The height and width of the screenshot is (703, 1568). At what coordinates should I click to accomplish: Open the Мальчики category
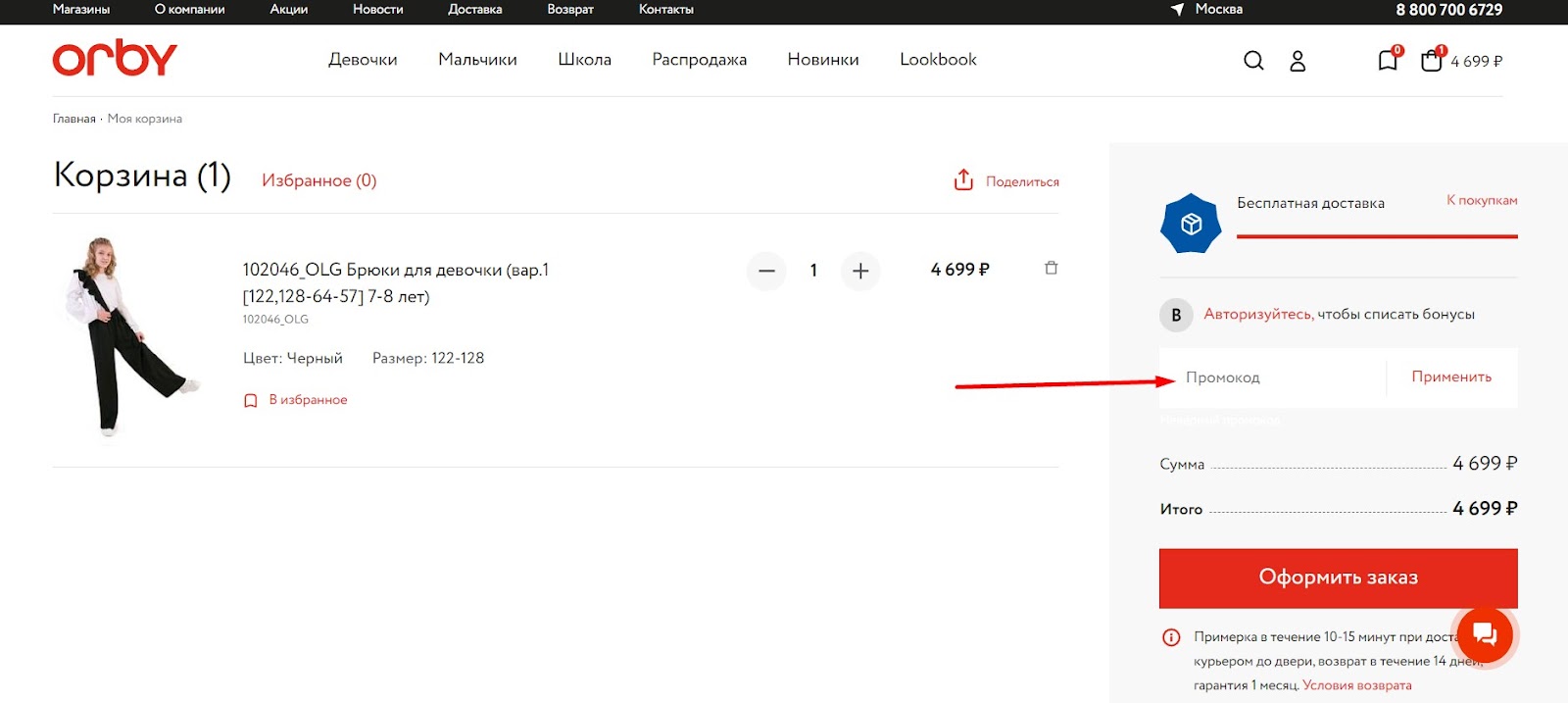[477, 60]
